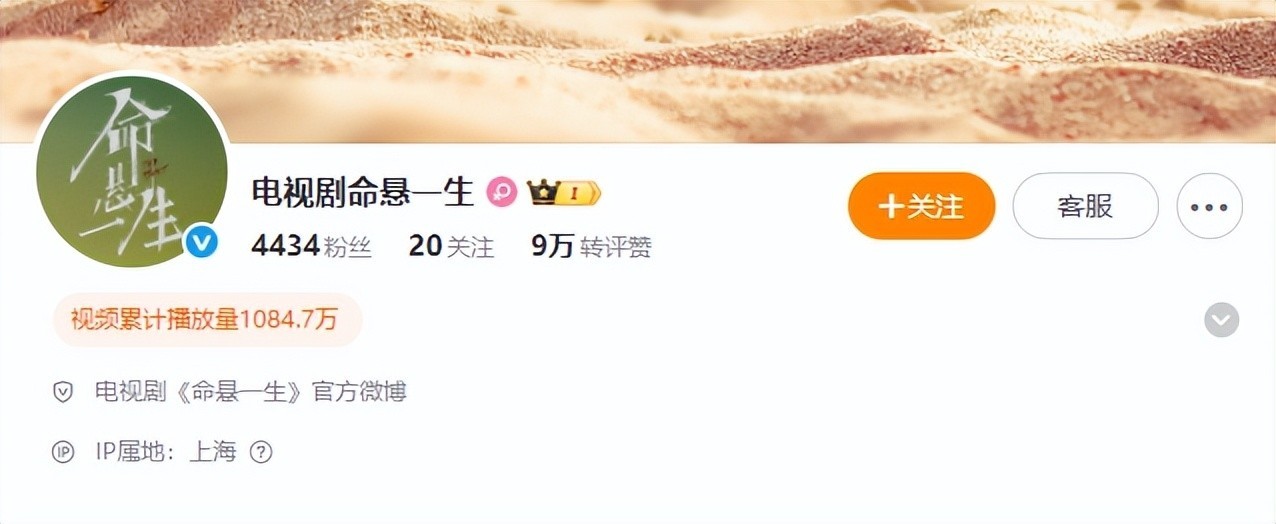Open the 命悬一生 profile avatar
Screen dimensions: 1276x524
(132, 171)
